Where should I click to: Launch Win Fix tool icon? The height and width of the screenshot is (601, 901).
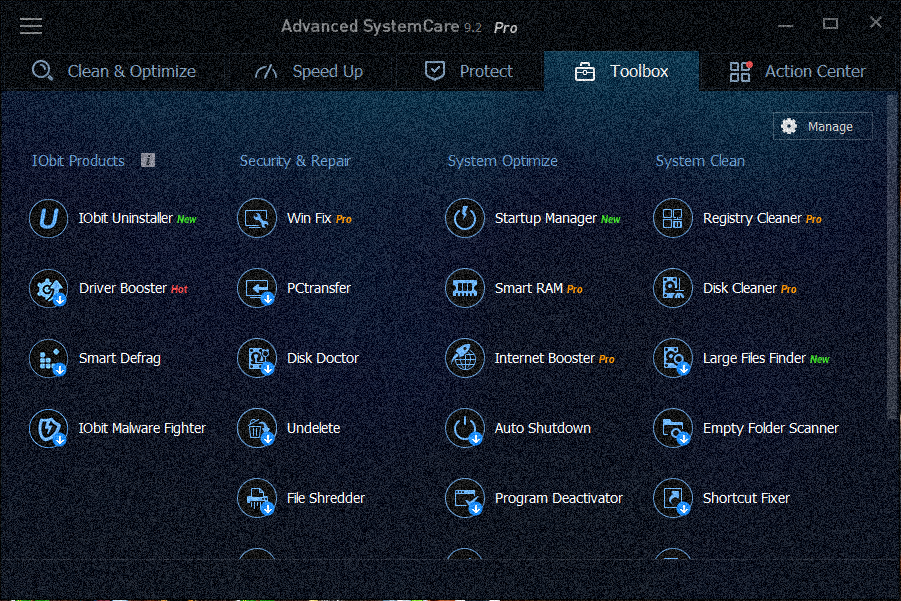coord(257,218)
